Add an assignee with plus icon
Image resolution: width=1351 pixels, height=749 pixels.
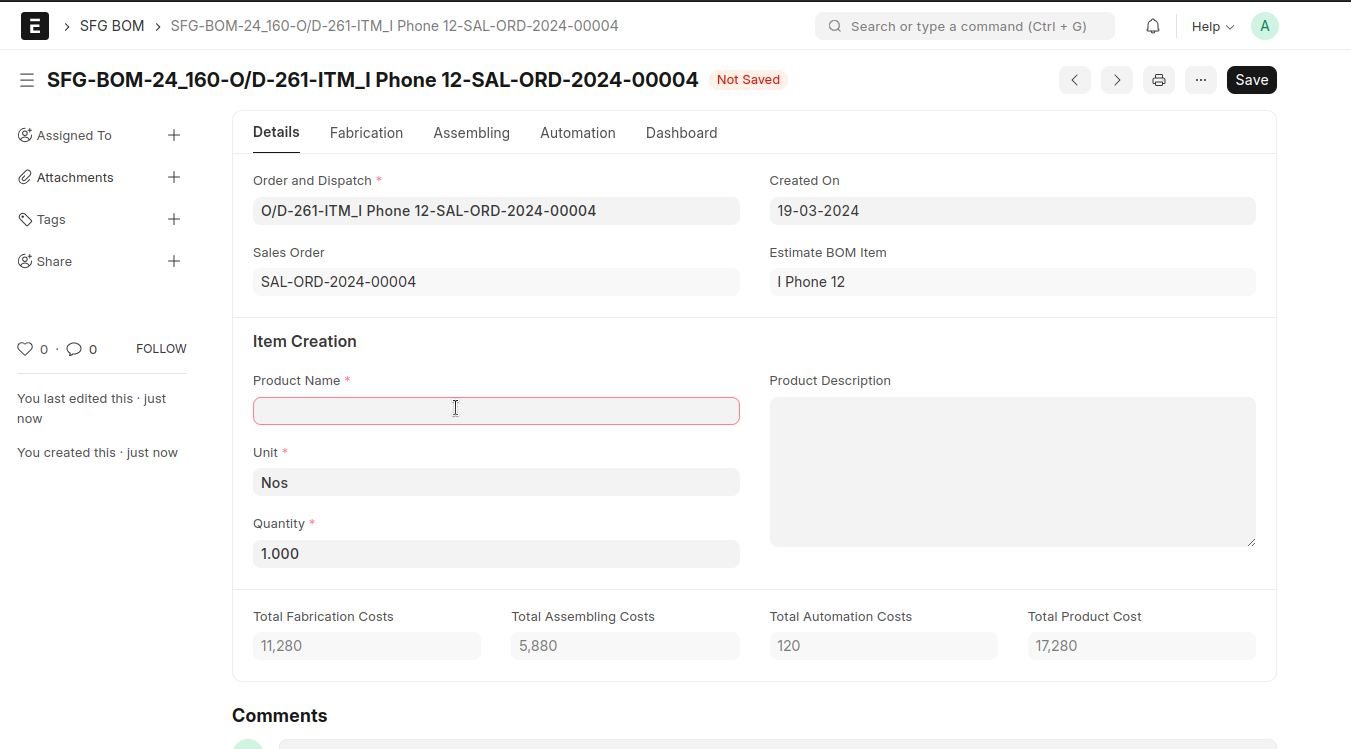coord(174,135)
